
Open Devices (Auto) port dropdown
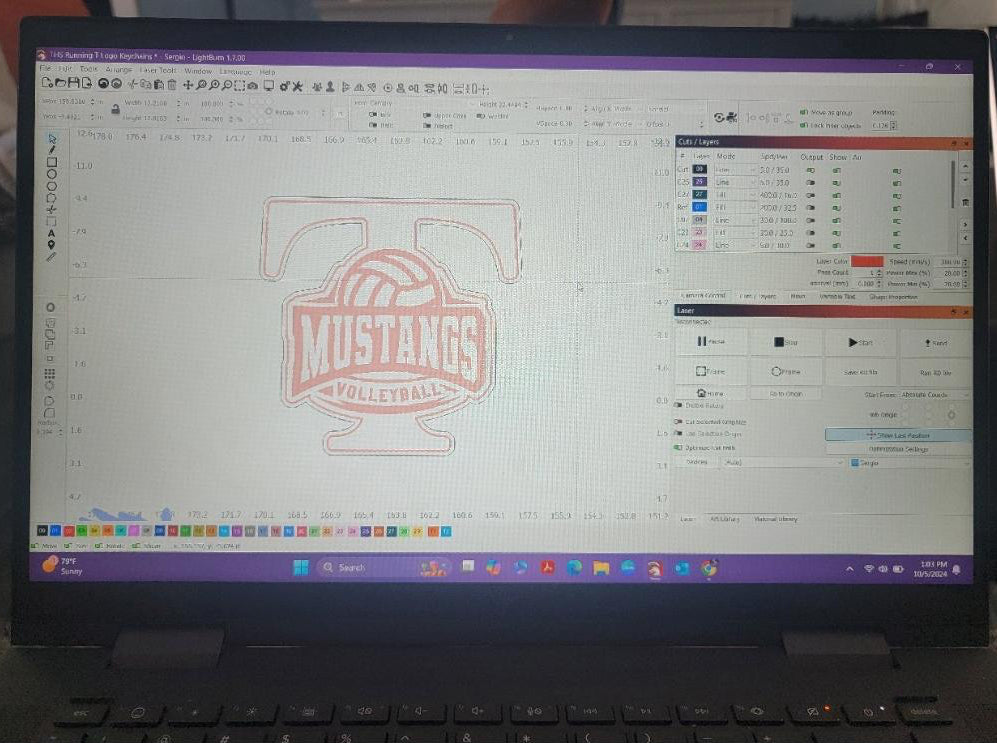coord(783,462)
